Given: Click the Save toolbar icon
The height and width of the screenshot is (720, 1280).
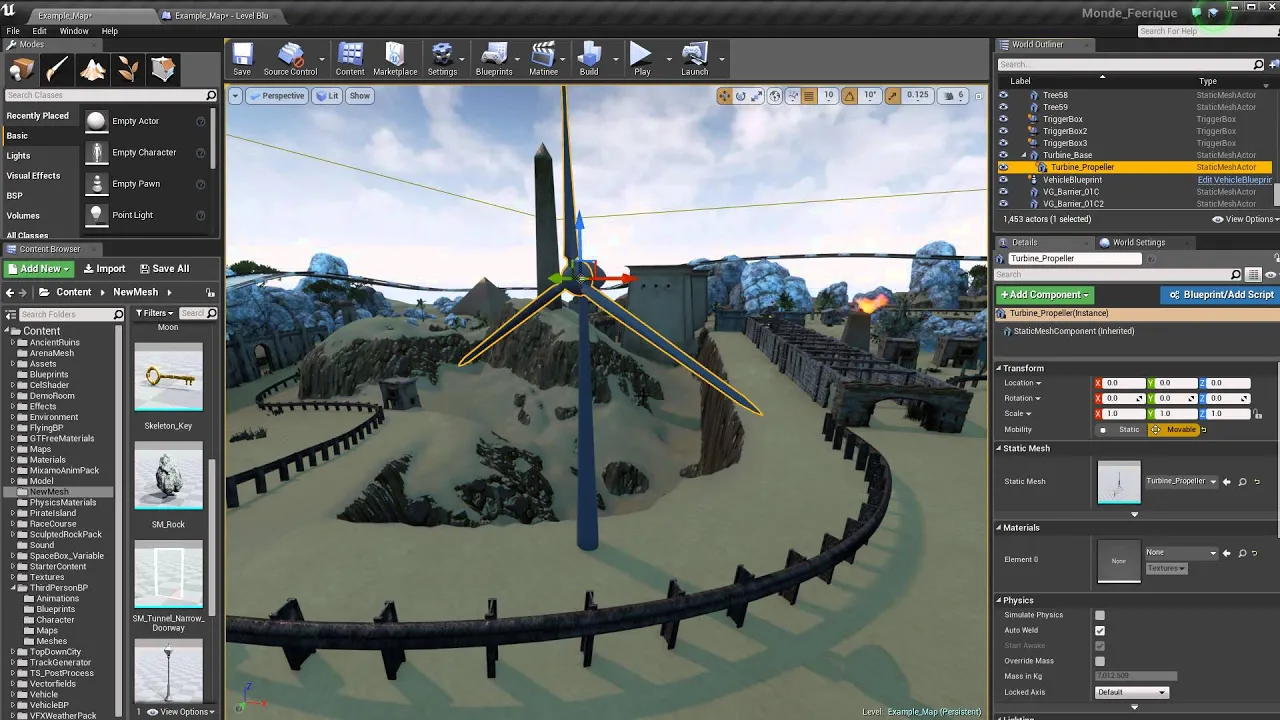Looking at the screenshot, I should 242,59.
